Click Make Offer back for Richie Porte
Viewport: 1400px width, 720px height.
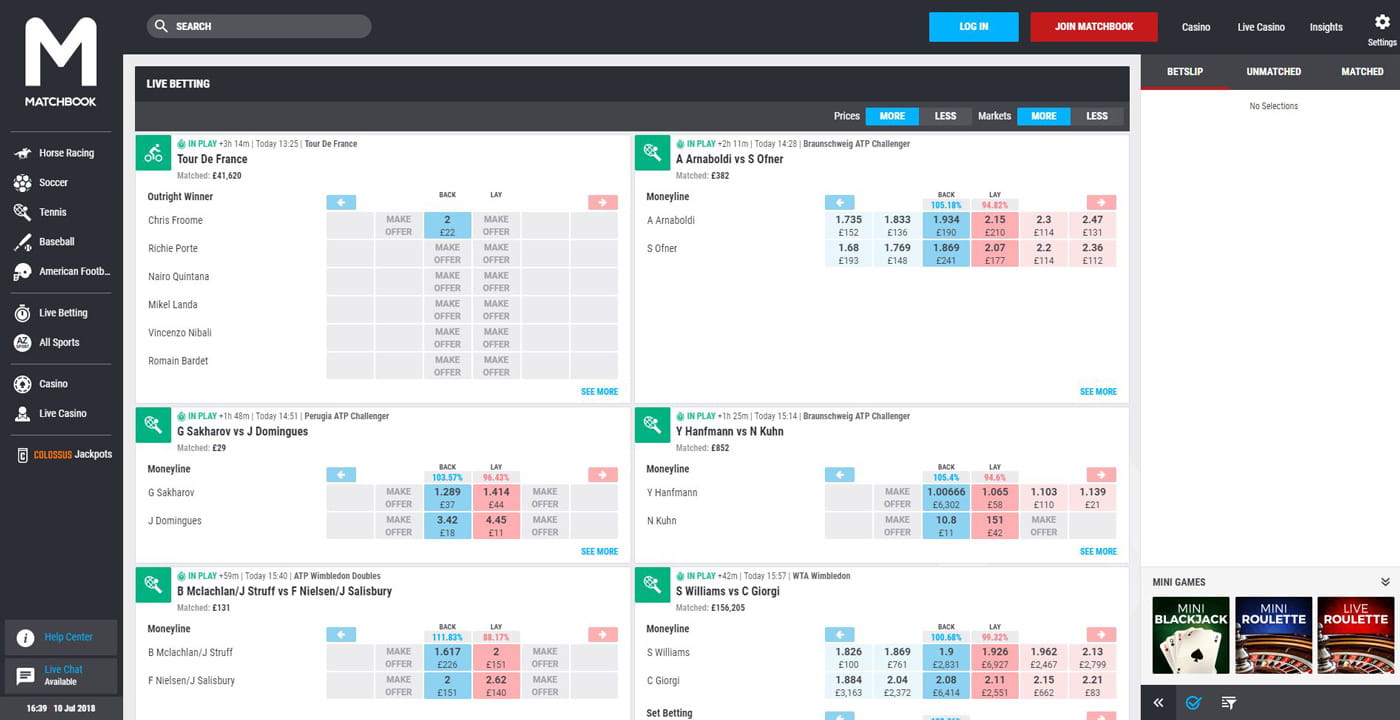[447, 253]
